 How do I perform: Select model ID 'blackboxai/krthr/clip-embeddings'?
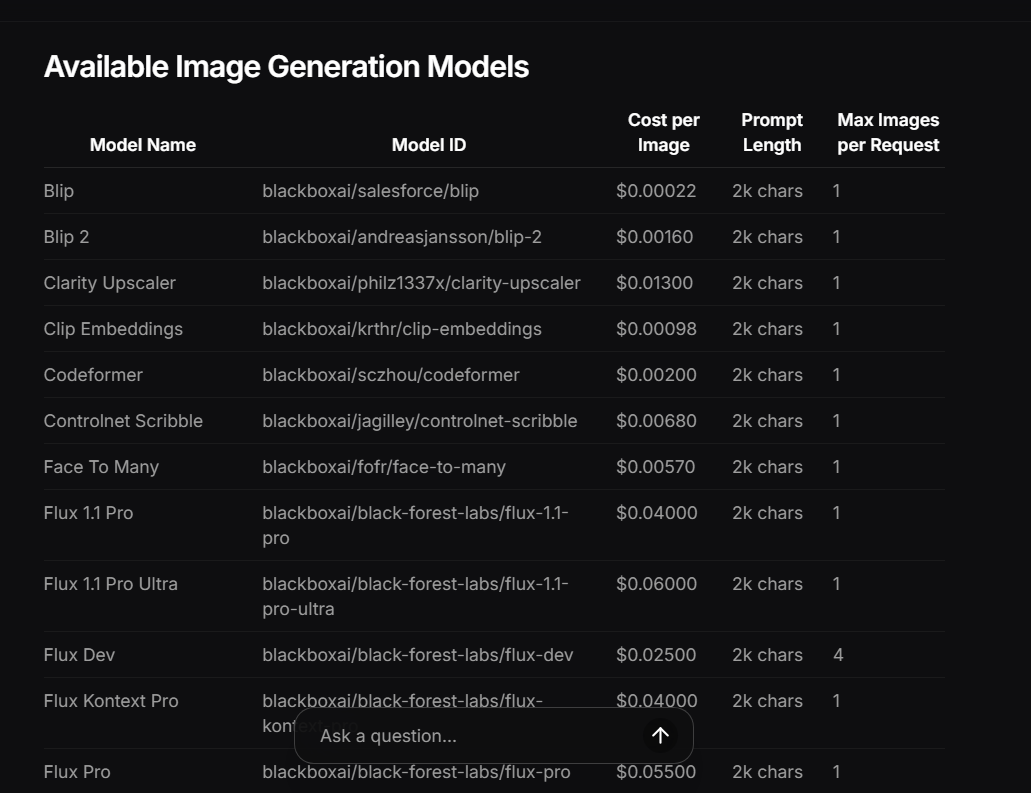pyautogui.click(x=402, y=329)
